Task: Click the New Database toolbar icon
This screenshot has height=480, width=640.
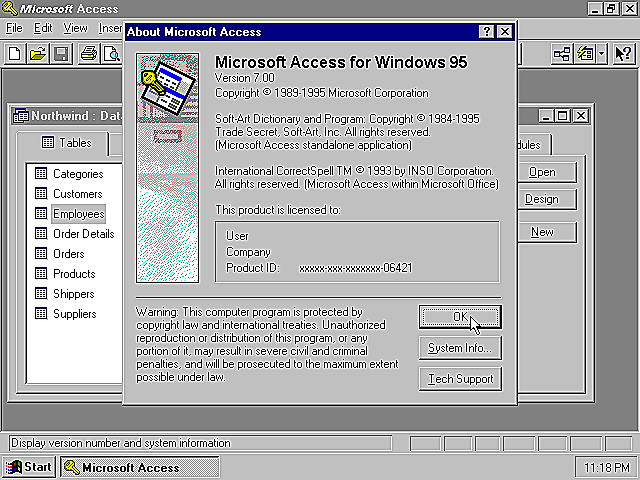Action: [x=15, y=54]
